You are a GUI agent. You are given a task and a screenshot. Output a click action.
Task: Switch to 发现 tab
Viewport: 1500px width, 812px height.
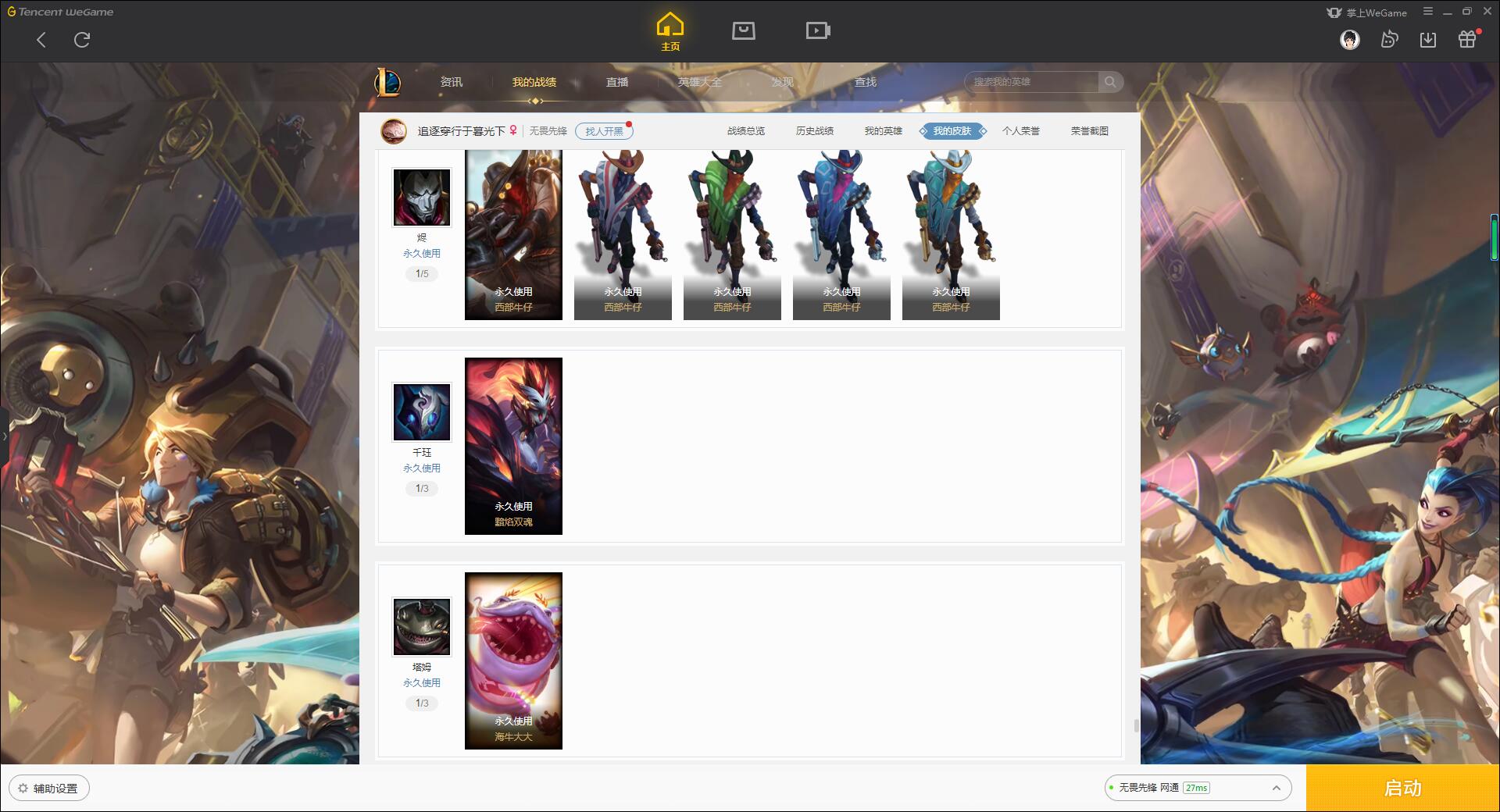coord(783,82)
